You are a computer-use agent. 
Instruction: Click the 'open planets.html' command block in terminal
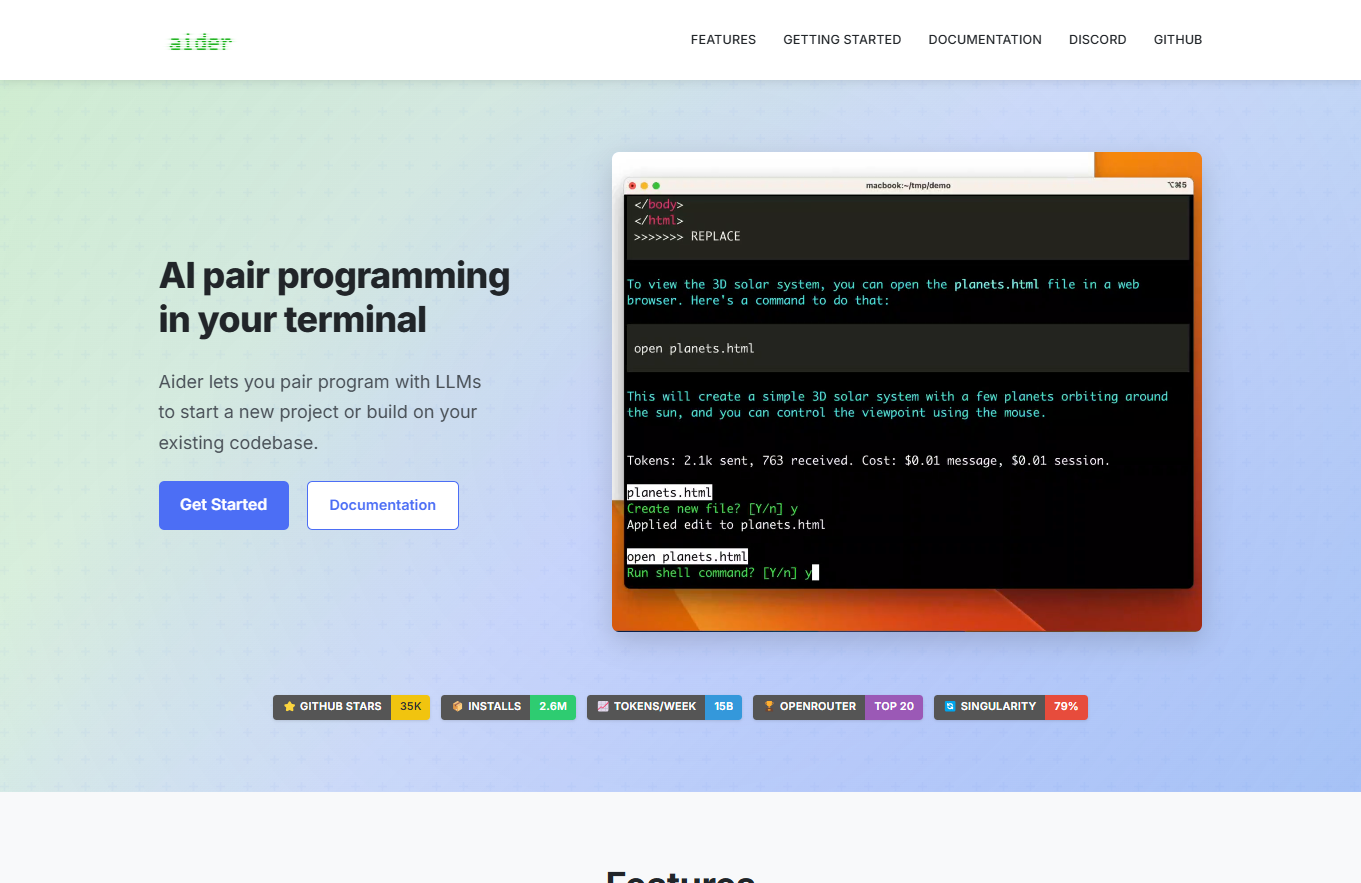pyautogui.click(x=908, y=348)
